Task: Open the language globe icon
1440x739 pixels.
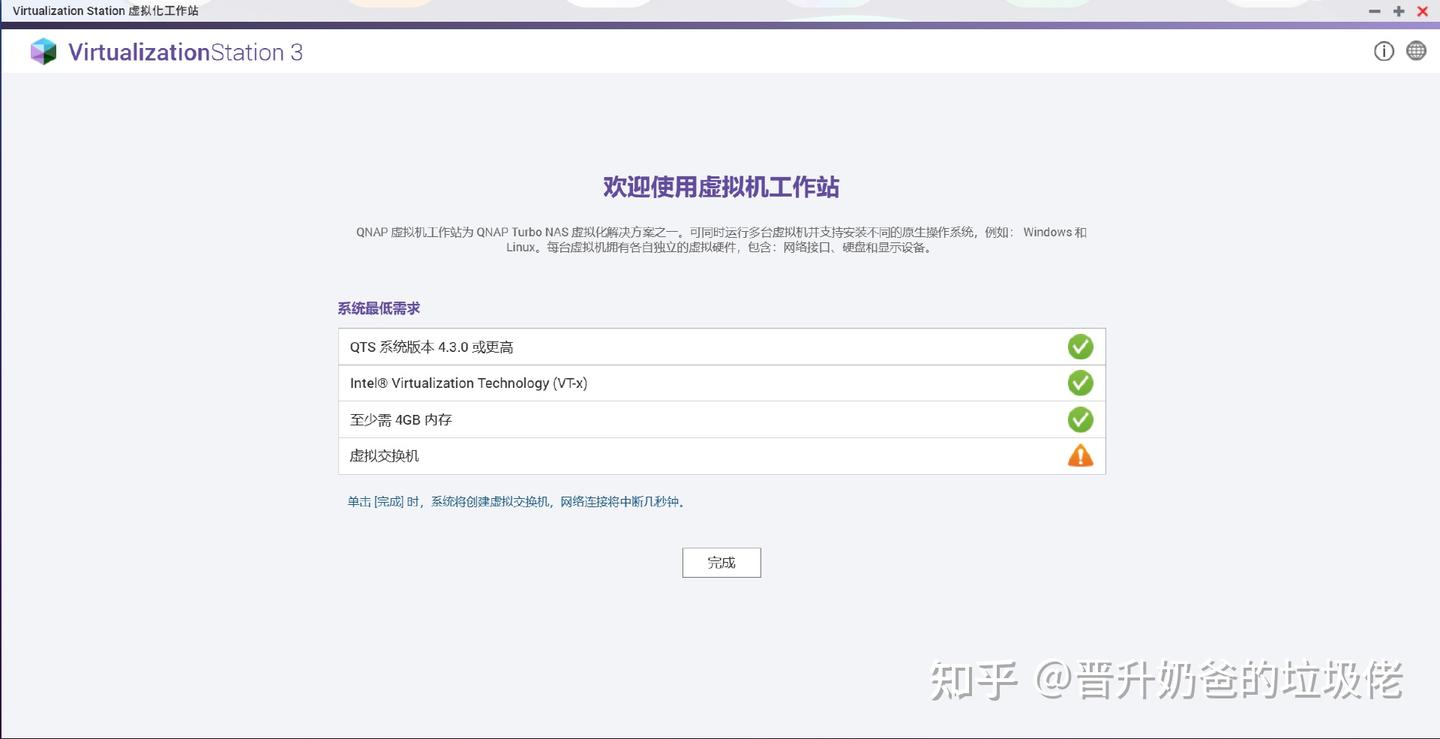Action: click(x=1416, y=50)
